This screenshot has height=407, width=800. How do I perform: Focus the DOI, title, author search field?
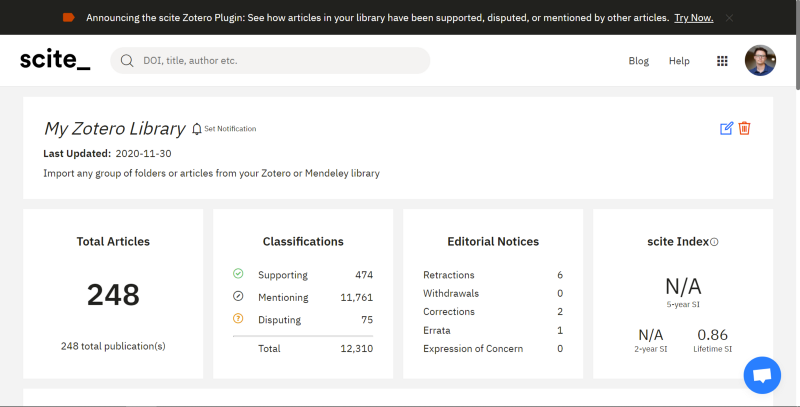280,61
